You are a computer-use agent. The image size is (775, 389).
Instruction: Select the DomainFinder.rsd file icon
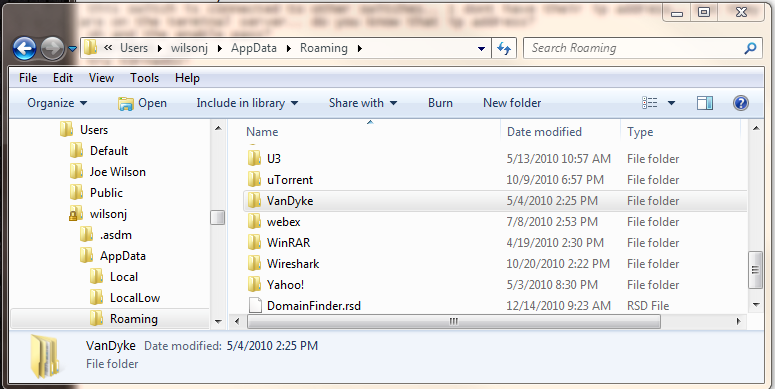(x=255, y=305)
